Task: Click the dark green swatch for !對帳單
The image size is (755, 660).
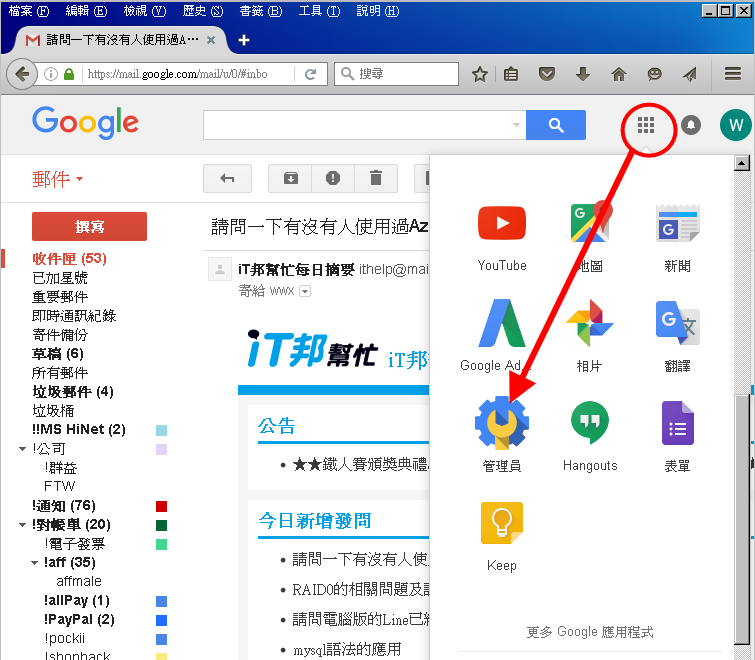Action: (x=161, y=525)
